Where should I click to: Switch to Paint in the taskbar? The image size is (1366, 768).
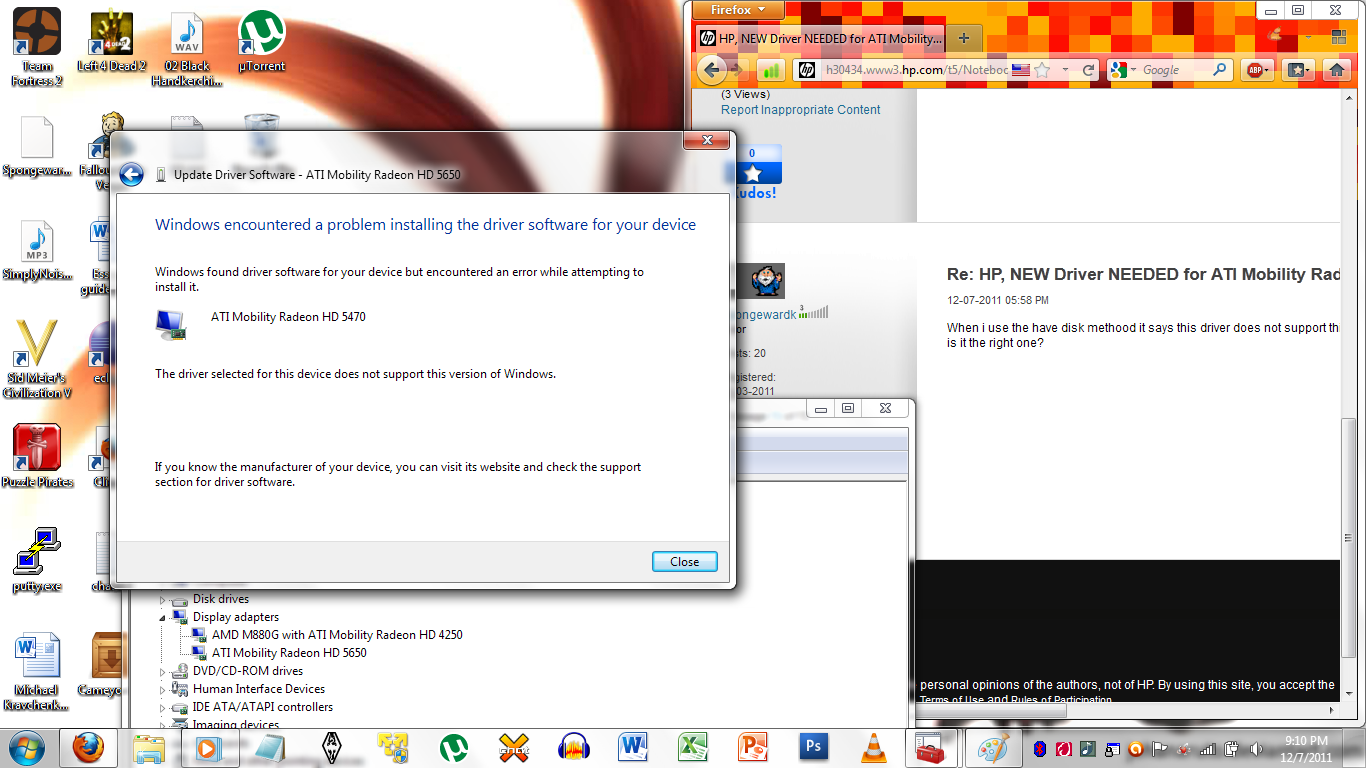(x=993, y=747)
